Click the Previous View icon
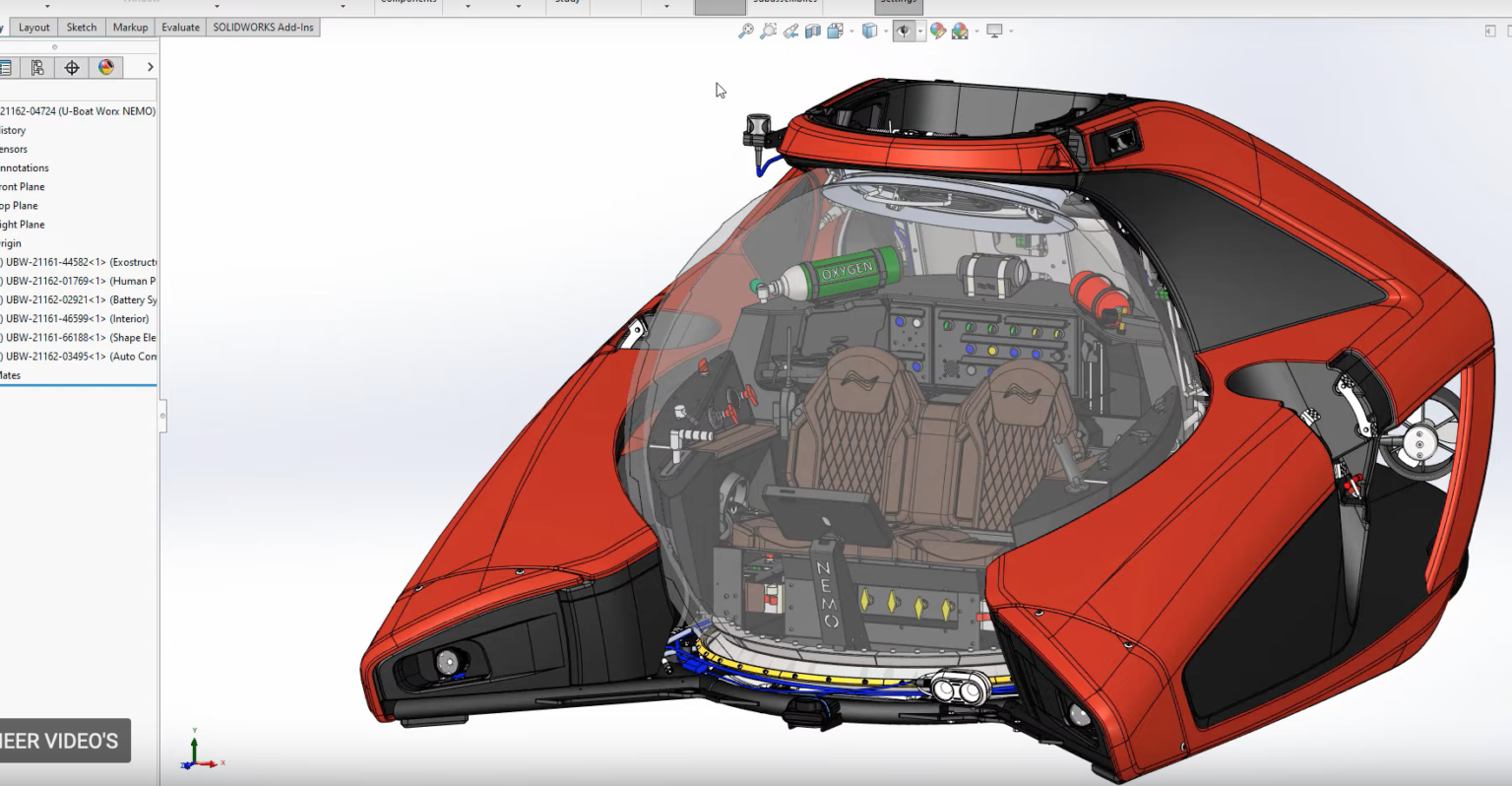Screen dimensions: 1512x786 click(x=790, y=31)
